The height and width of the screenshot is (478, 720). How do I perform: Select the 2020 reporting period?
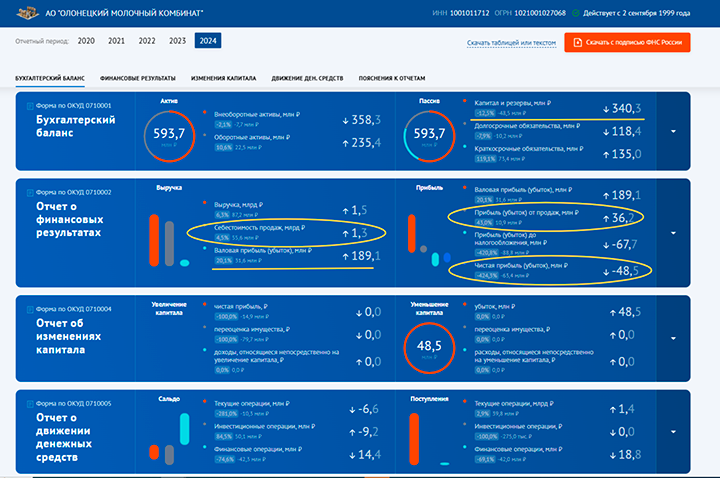coord(87,41)
